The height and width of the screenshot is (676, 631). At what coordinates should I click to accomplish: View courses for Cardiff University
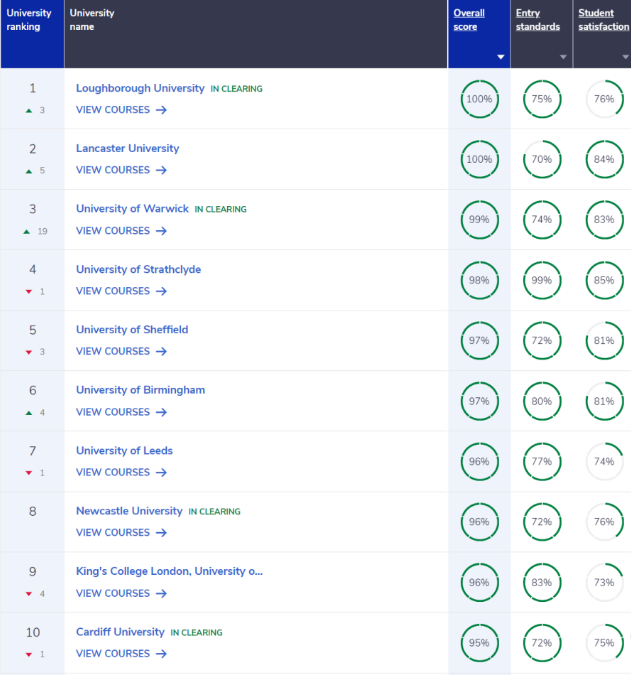tap(113, 654)
